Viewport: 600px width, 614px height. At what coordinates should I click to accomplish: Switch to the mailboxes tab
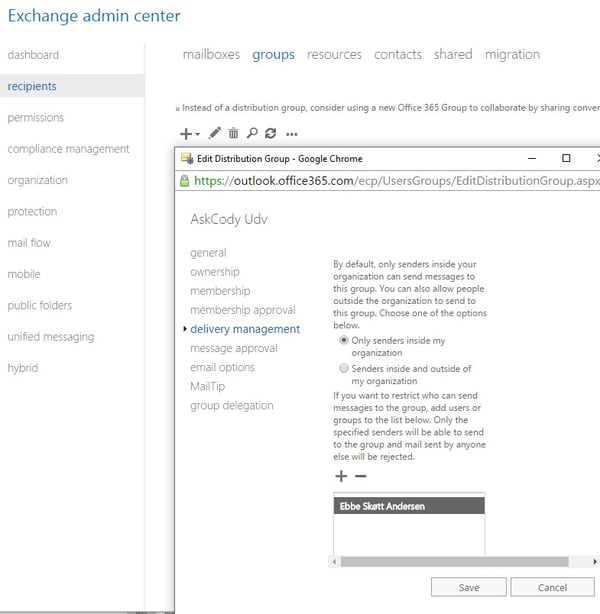(x=211, y=55)
